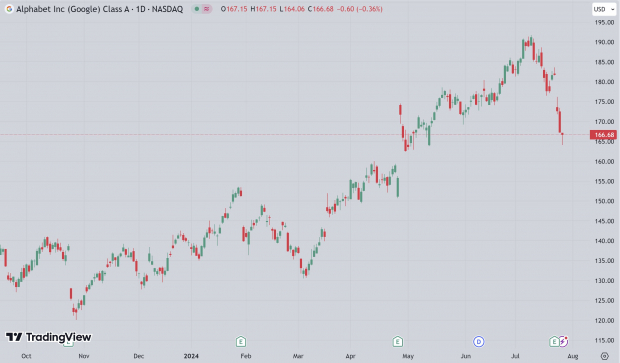Open the USD currency dropdown
Viewport: 620px width, 363px height.
point(604,9)
